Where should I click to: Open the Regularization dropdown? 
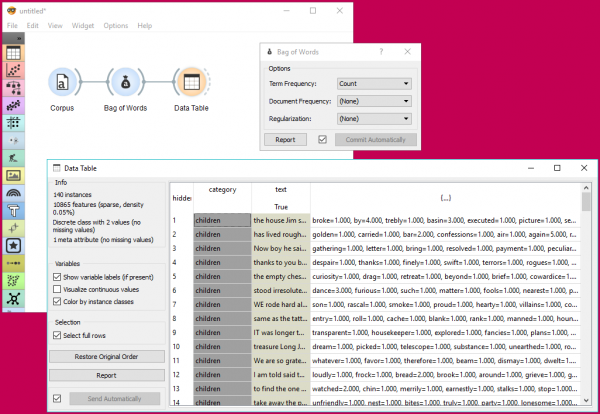point(374,118)
